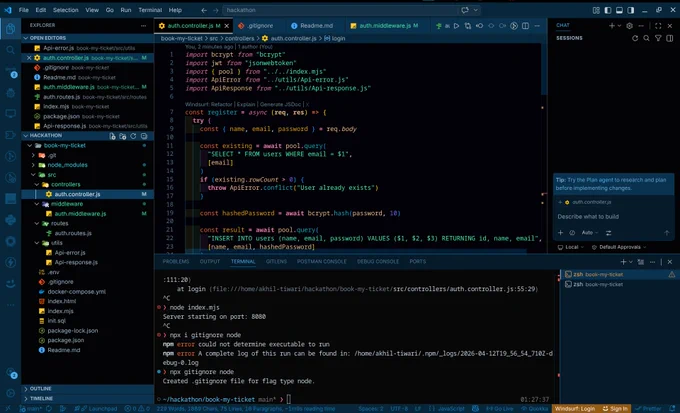Collapse the OPEN EDITORS section

[46, 38]
